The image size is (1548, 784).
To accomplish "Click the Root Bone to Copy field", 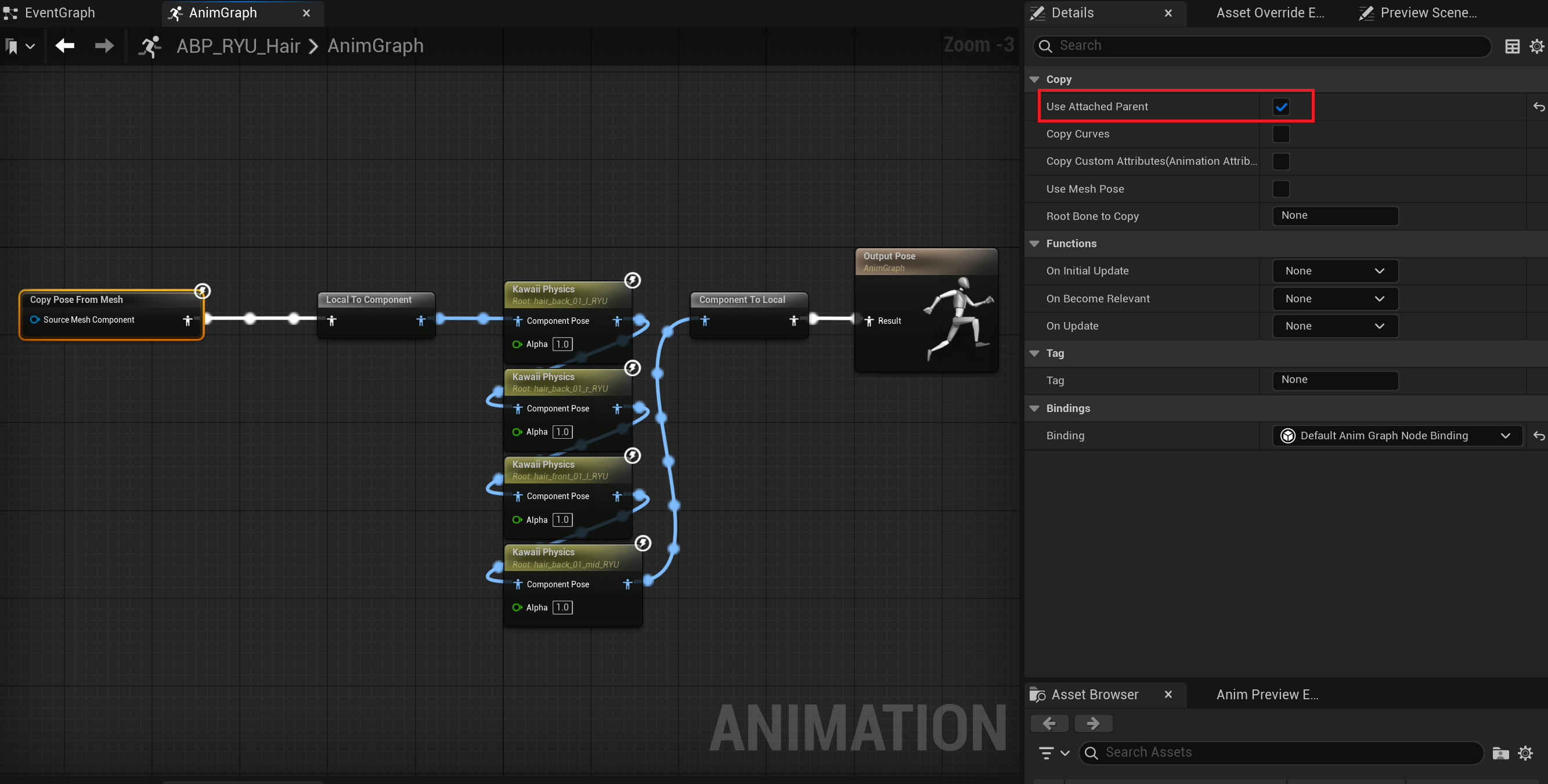I will click(x=1334, y=216).
